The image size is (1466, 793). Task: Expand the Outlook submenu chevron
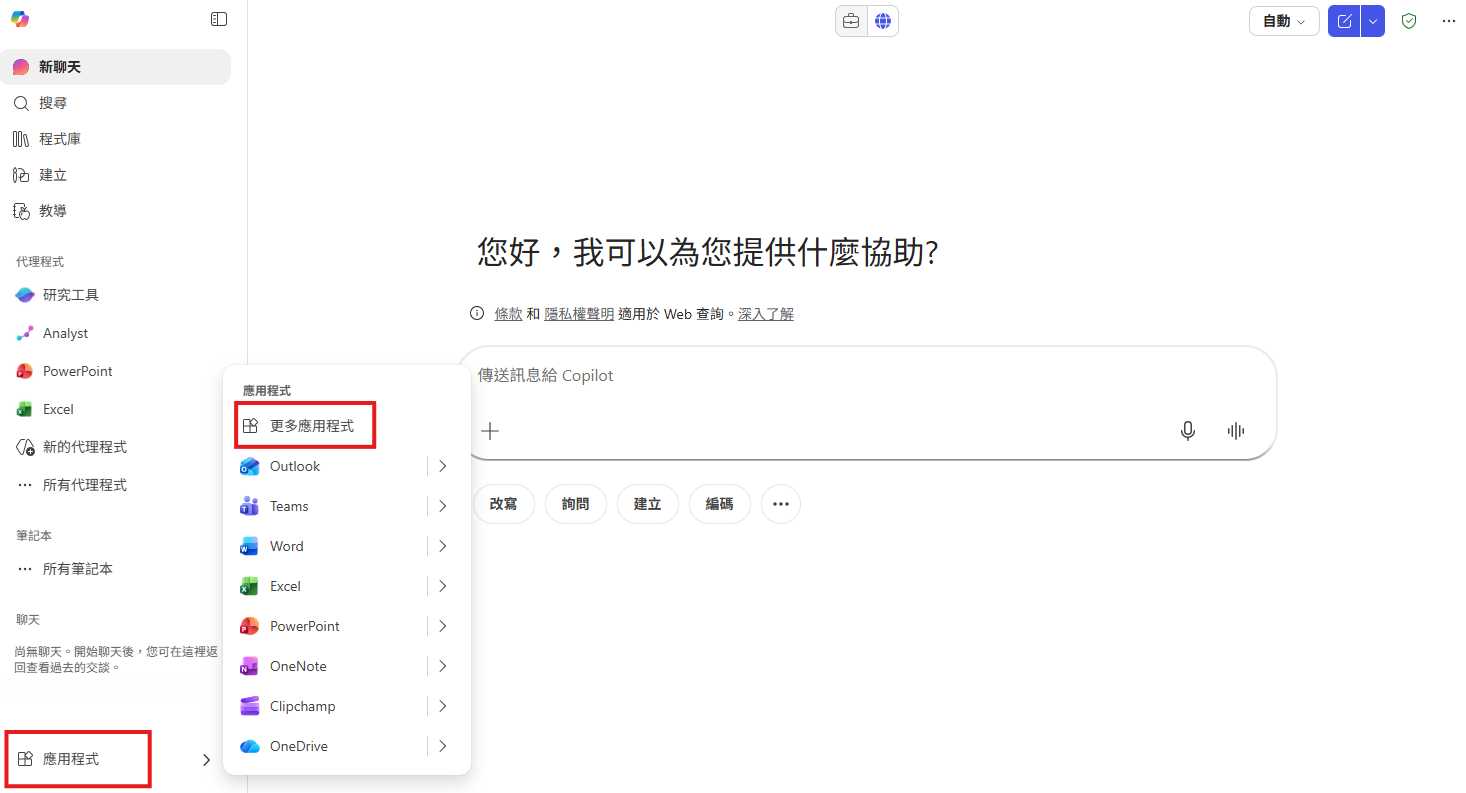[442, 466]
